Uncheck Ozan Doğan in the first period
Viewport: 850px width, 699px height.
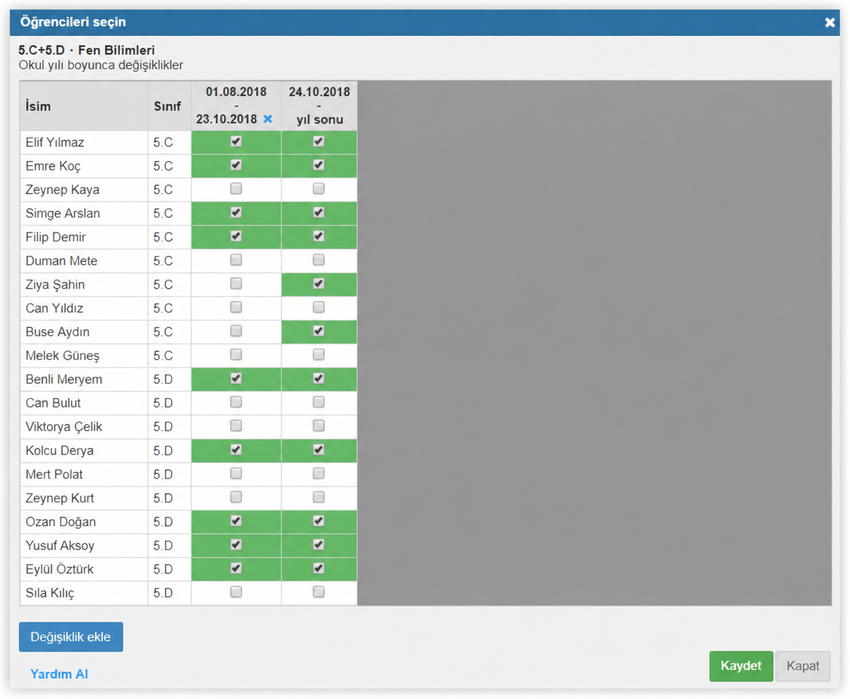236,521
